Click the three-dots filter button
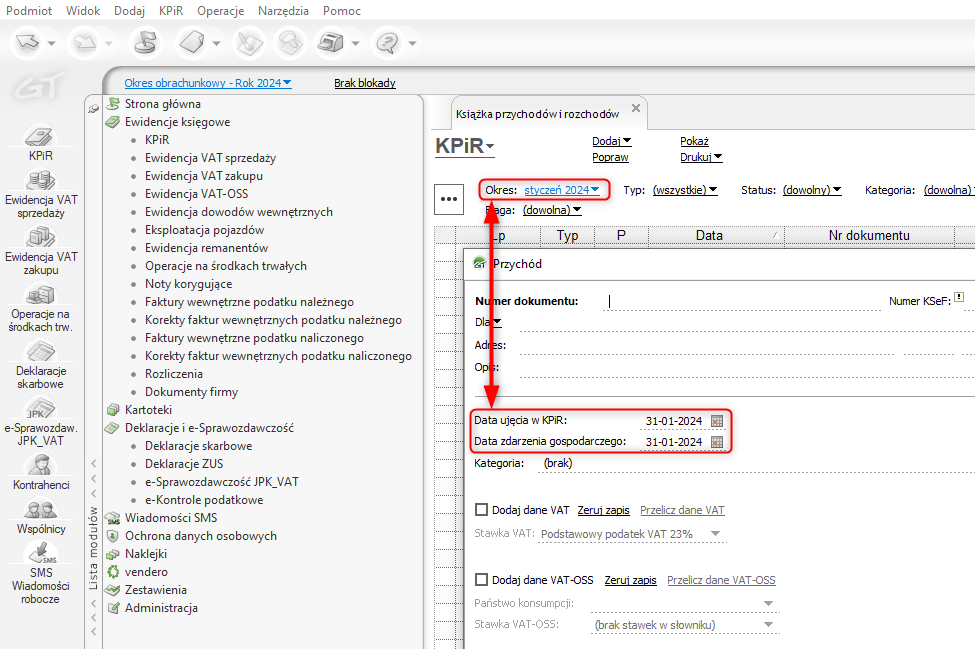This screenshot has height=649, width=975. (x=449, y=199)
